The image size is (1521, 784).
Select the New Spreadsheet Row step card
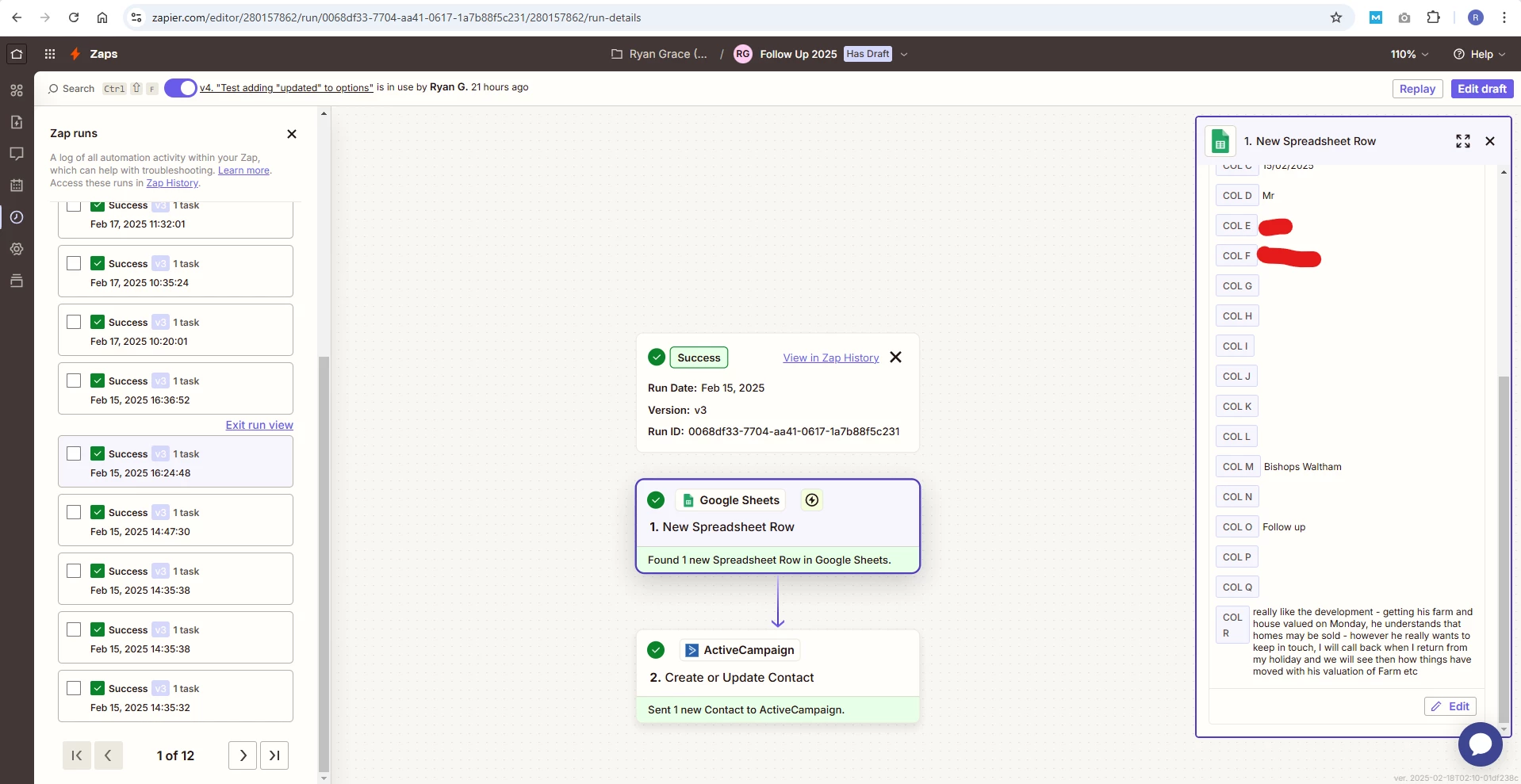pos(778,526)
